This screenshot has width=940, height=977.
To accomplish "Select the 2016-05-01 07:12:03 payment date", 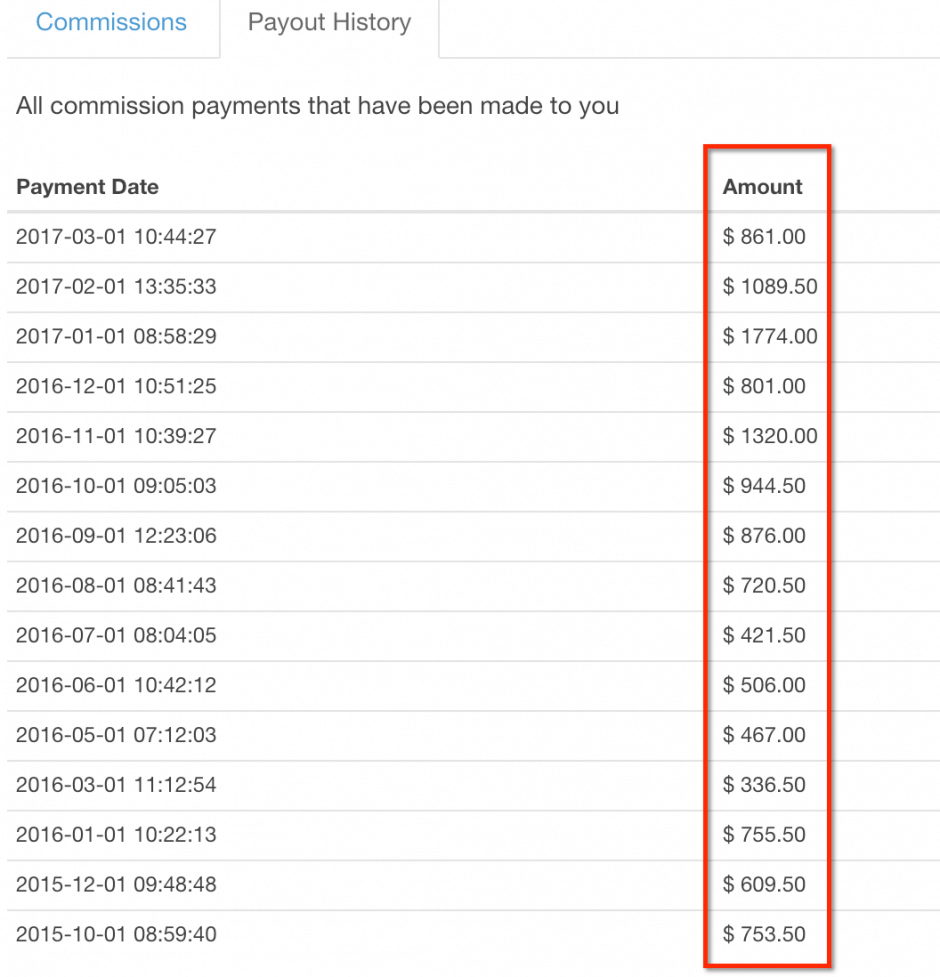I will [116, 735].
